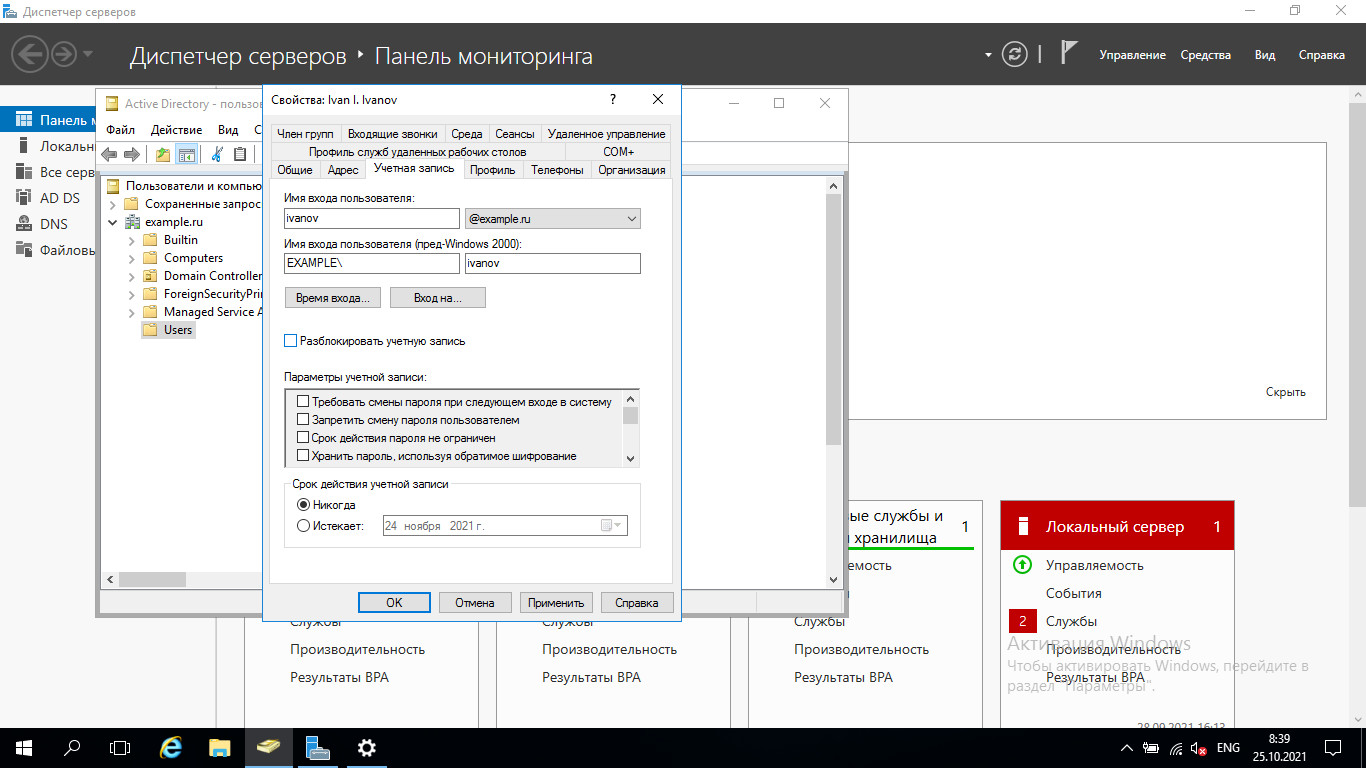Screen dimensions: 1366x768
Task: Collapse the example.ru domain node
Action: click(x=113, y=222)
